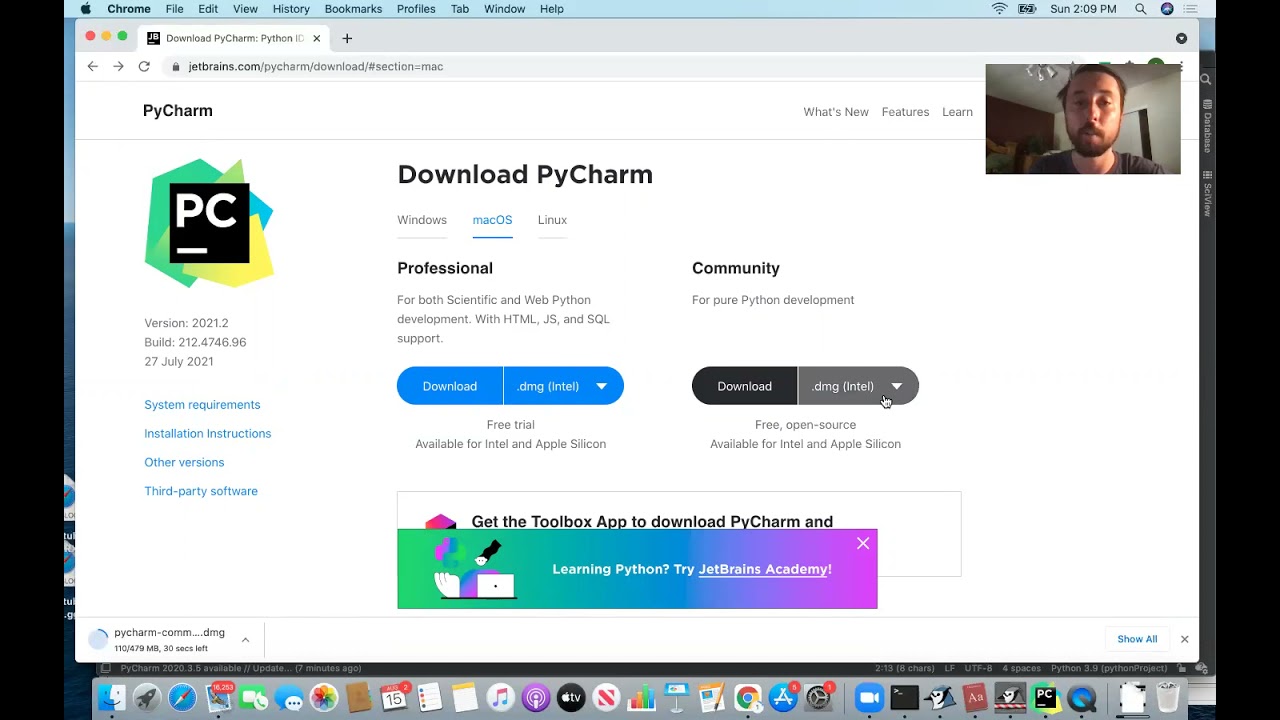This screenshot has height=720, width=1280.
Task: Open QuickTime Player in the dock
Action: point(1081,697)
